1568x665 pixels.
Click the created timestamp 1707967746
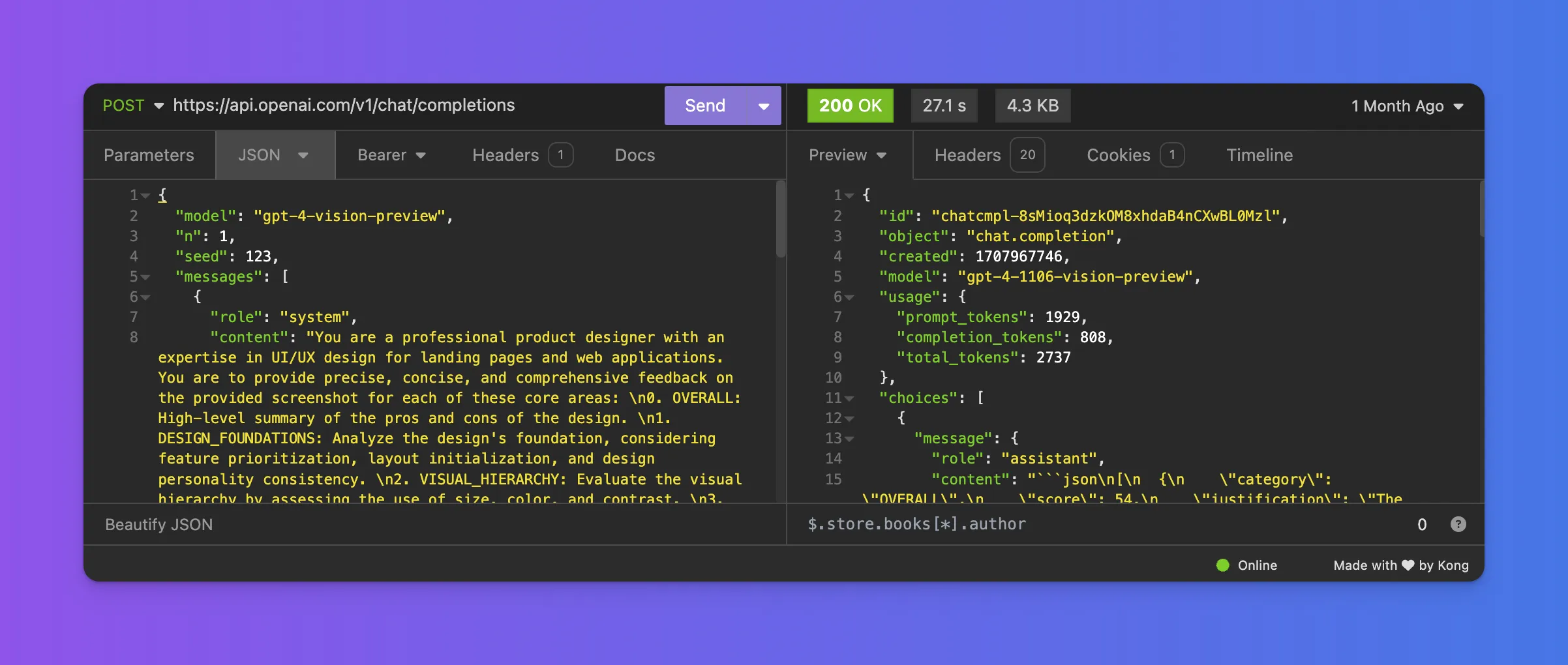click(x=1018, y=256)
